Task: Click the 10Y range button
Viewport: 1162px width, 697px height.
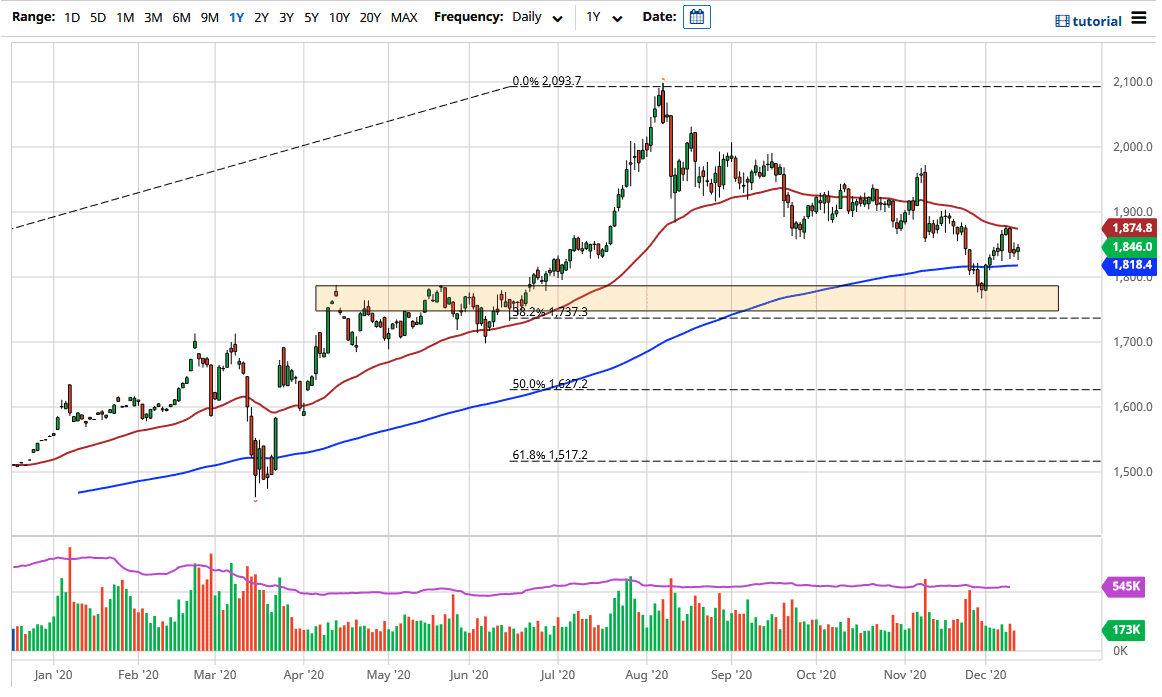Action: [x=339, y=17]
